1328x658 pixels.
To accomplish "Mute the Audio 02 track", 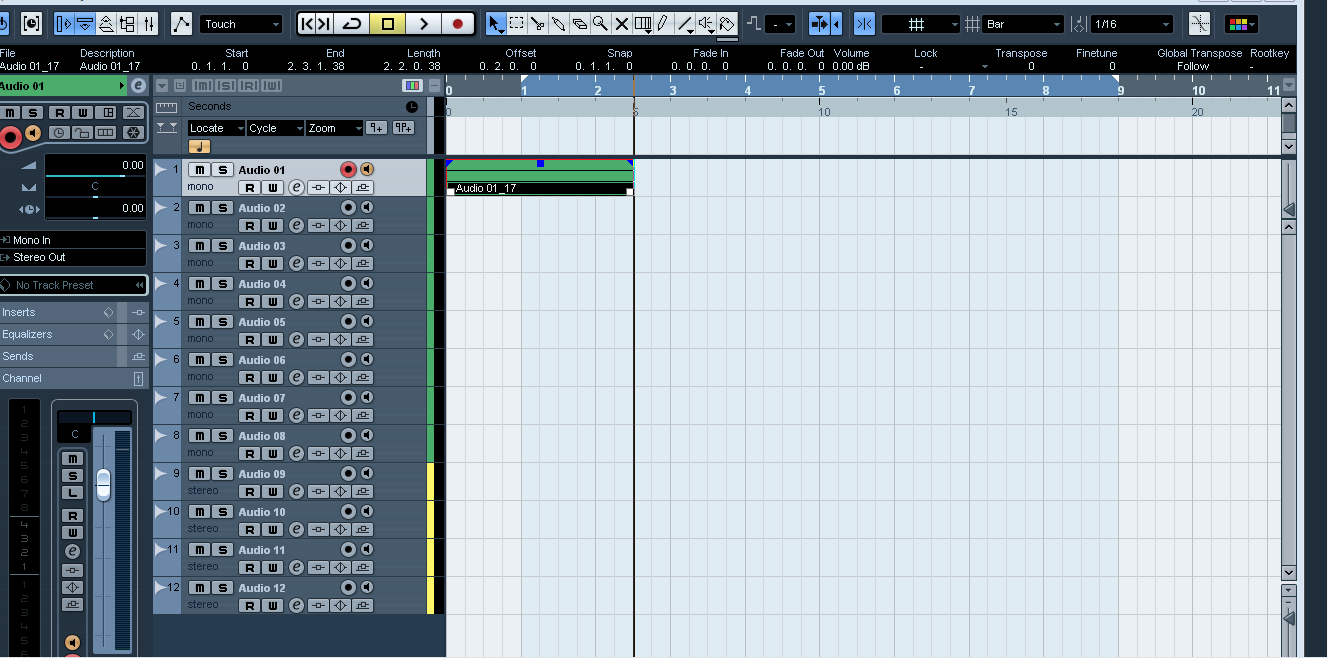I will pyautogui.click(x=199, y=208).
